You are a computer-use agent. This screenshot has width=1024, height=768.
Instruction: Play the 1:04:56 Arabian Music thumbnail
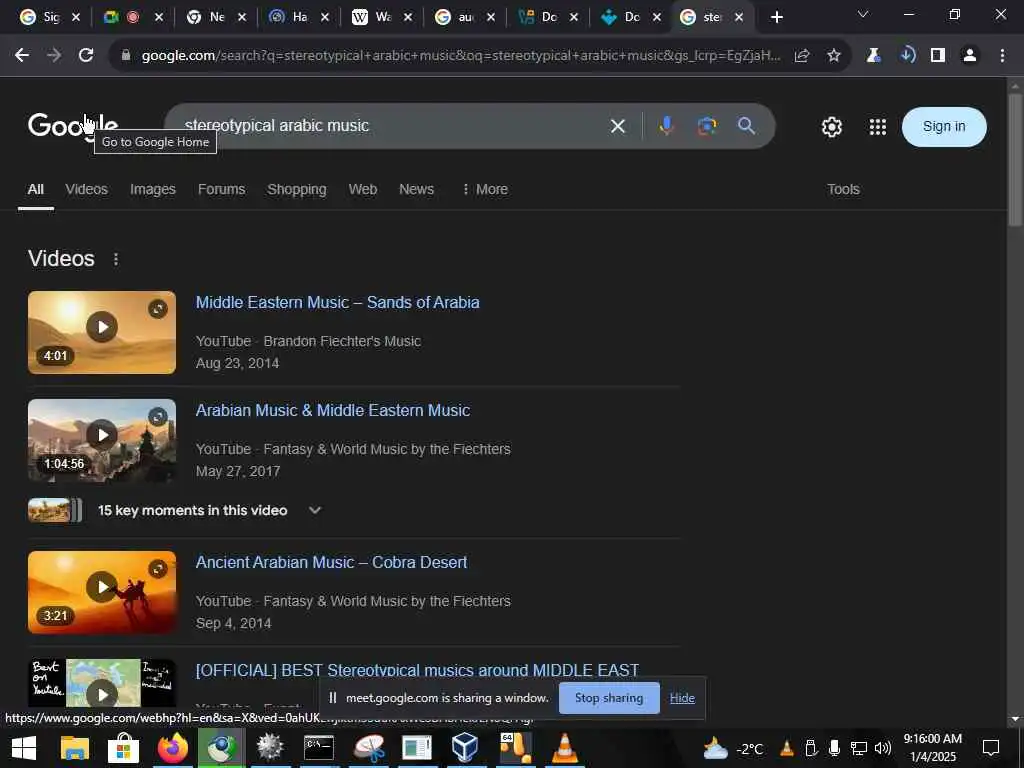click(x=102, y=440)
